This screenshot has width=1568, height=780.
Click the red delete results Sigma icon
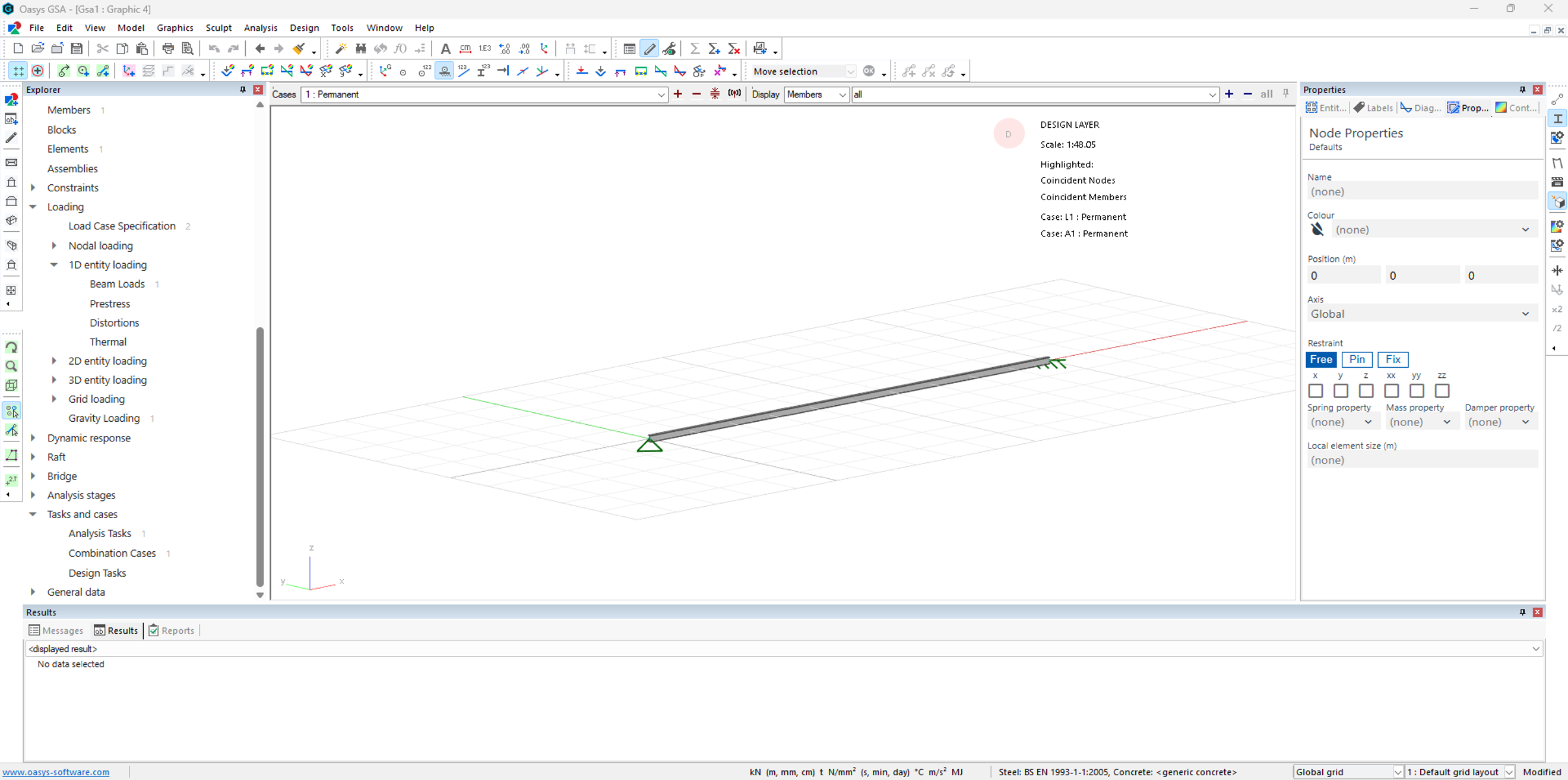(x=734, y=49)
